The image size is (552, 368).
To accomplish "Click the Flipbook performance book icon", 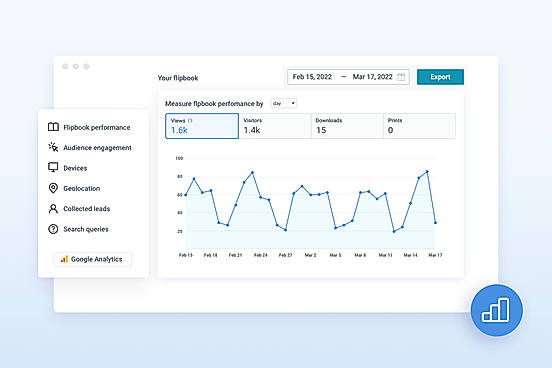I will click(53, 127).
